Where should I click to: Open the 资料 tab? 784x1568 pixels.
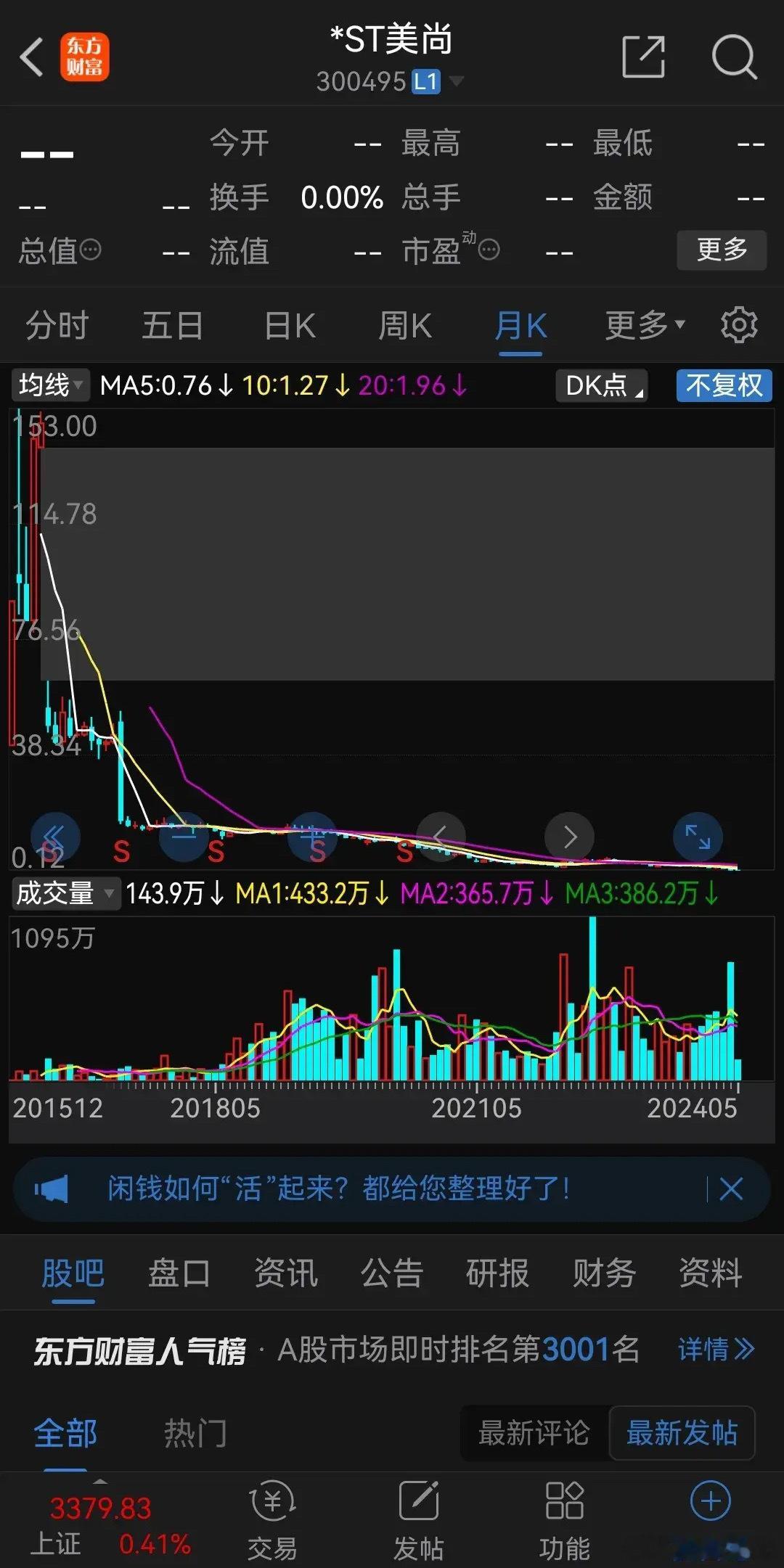[711, 1273]
